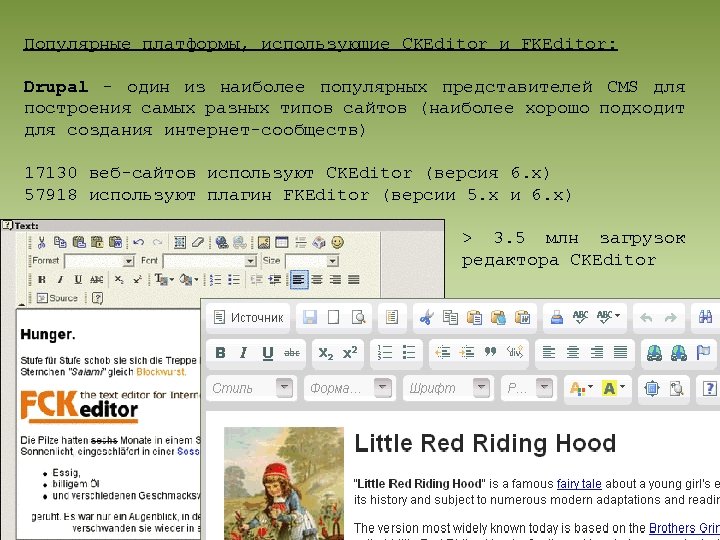Insert link using CKEditor globe icon
The height and width of the screenshot is (540, 720).
(x=654, y=352)
